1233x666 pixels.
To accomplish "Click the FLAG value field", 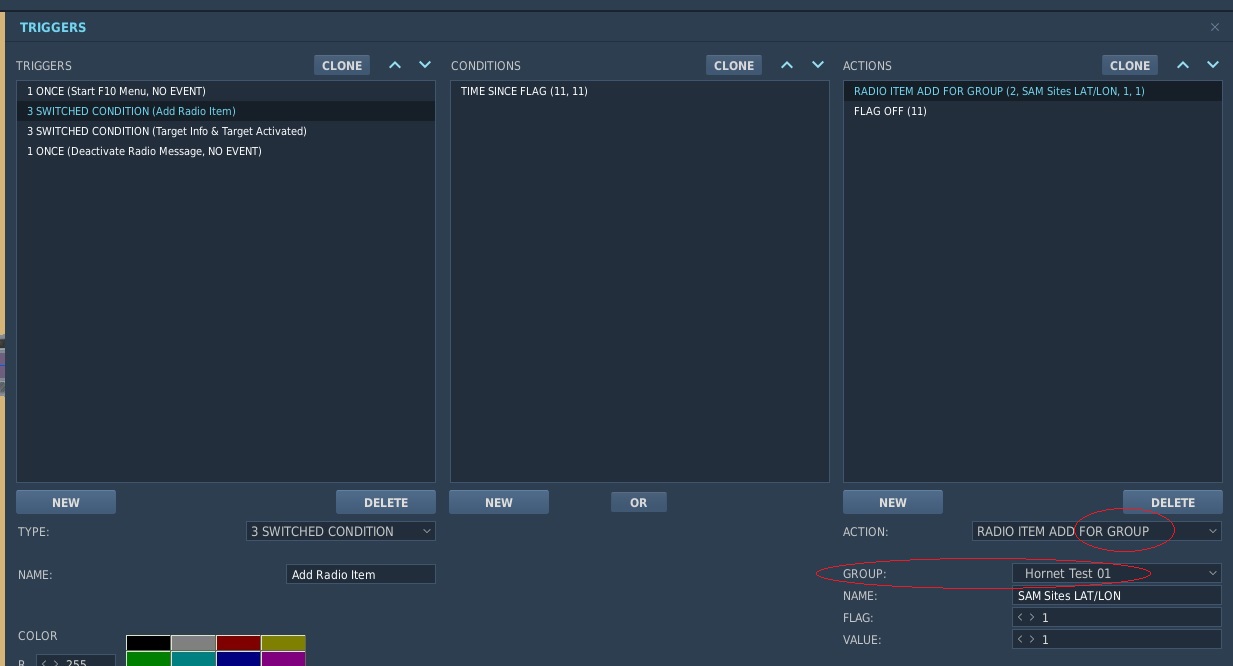I will point(1117,617).
